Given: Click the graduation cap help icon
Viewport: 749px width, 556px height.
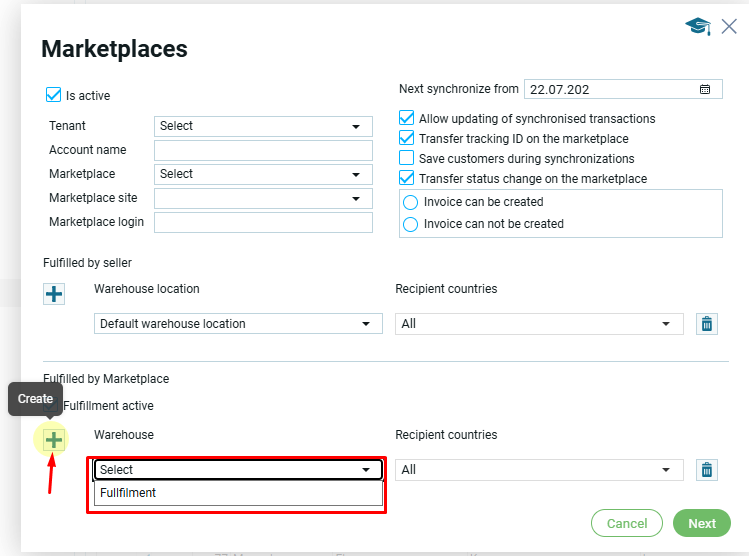Looking at the screenshot, I should (x=697, y=27).
